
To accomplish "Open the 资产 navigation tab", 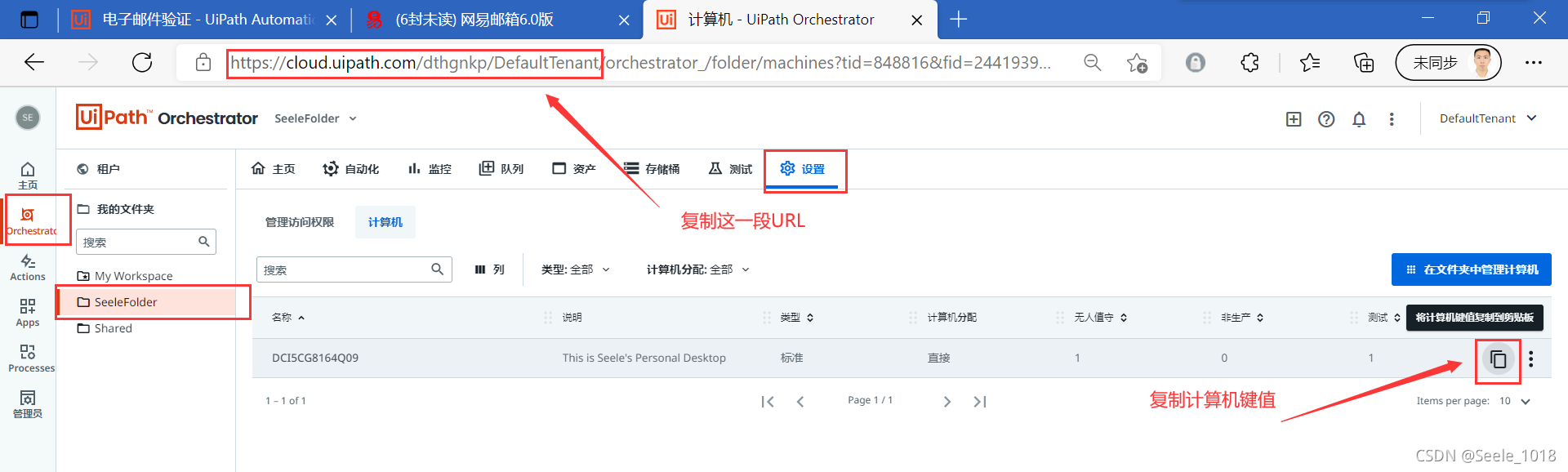I will 574,169.
